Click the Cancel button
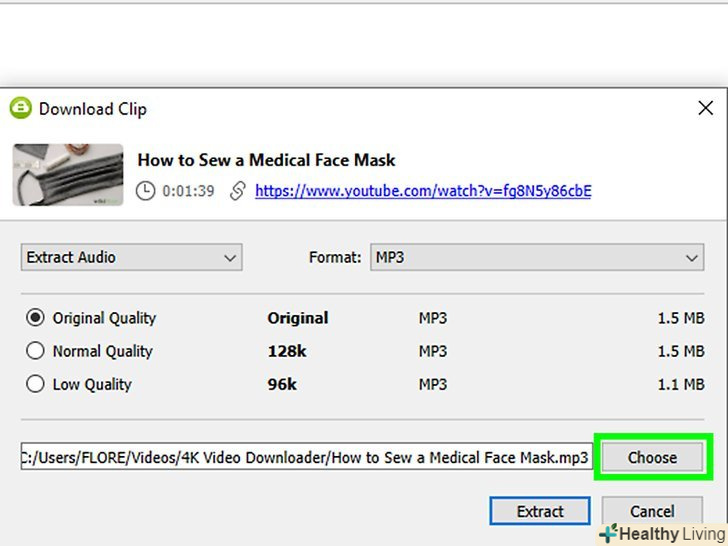Viewport: 728px width, 546px height. click(x=652, y=511)
